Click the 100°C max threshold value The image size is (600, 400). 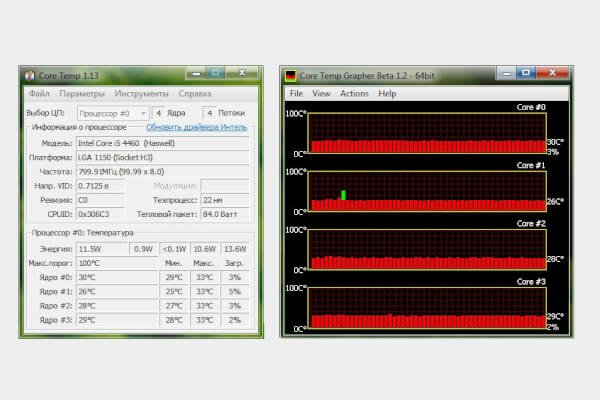click(x=117, y=263)
